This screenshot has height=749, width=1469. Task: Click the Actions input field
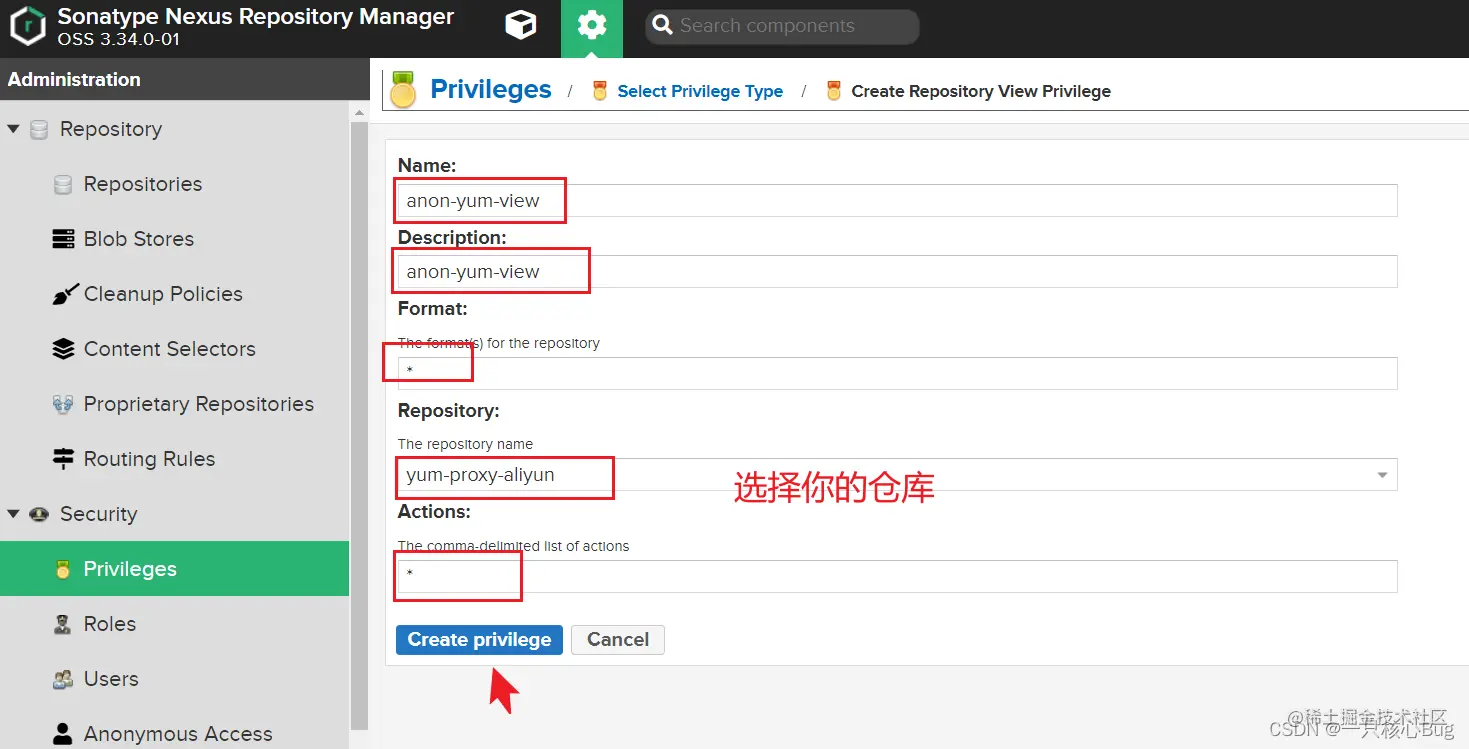(x=897, y=576)
